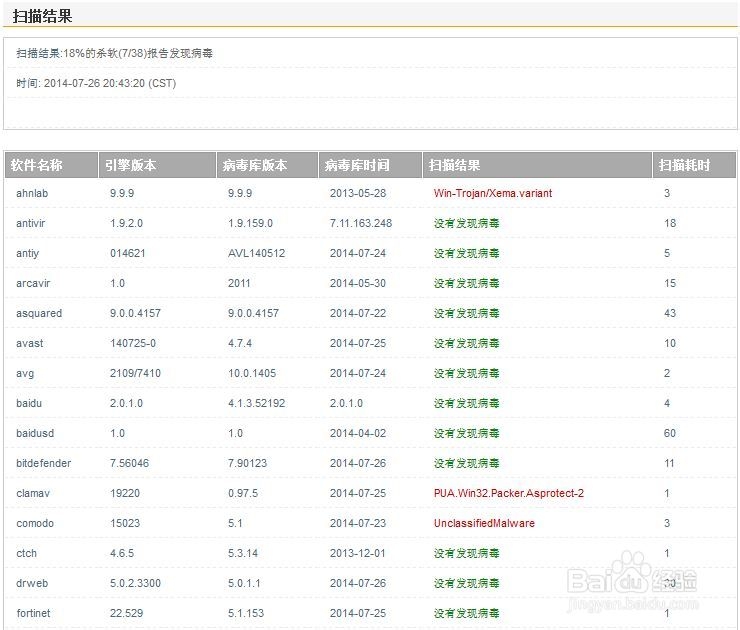Click arcavir date 2014-05-30
Image resolution: width=740 pixels, height=630 pixels.
[x=358, y=283]
